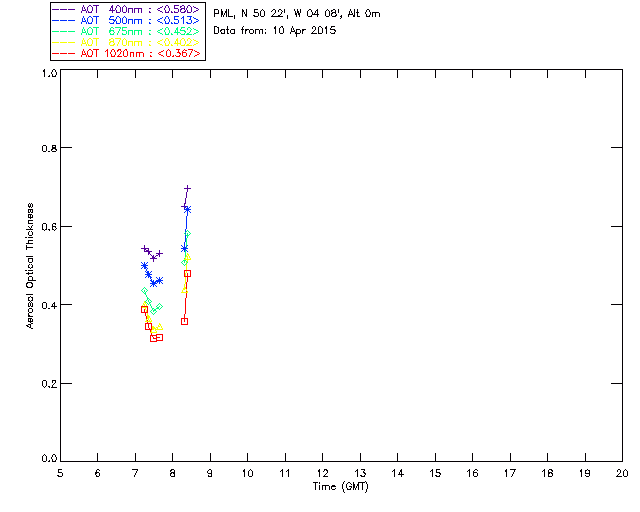This screenshot has height=512, width=640.
Task: Click the 0.6 y-axis tick label
Action: (49, 227)
